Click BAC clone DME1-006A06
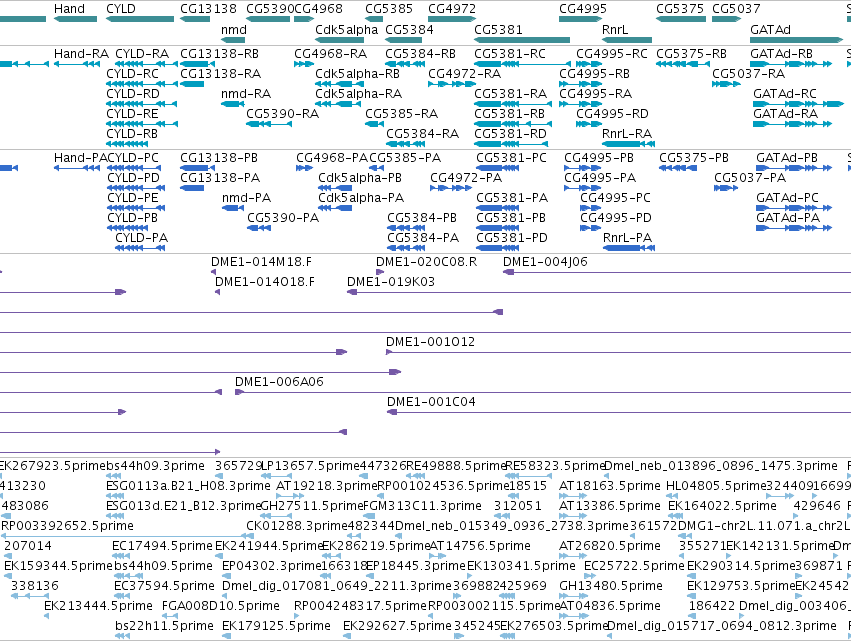The width and height of the screenshot is (851, 641). (x=279, y=383)
